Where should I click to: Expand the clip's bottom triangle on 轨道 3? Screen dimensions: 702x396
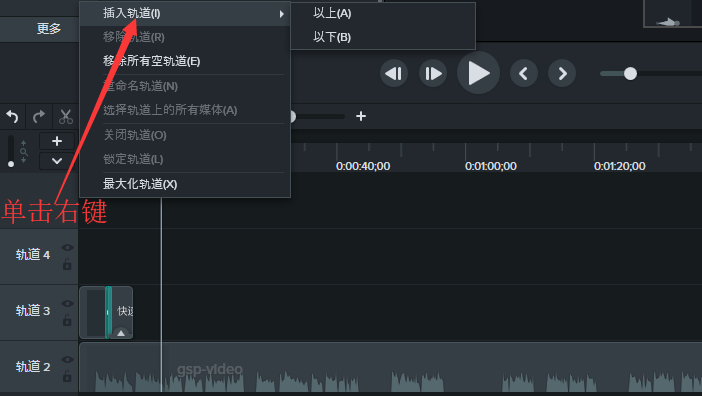point(121,333)
